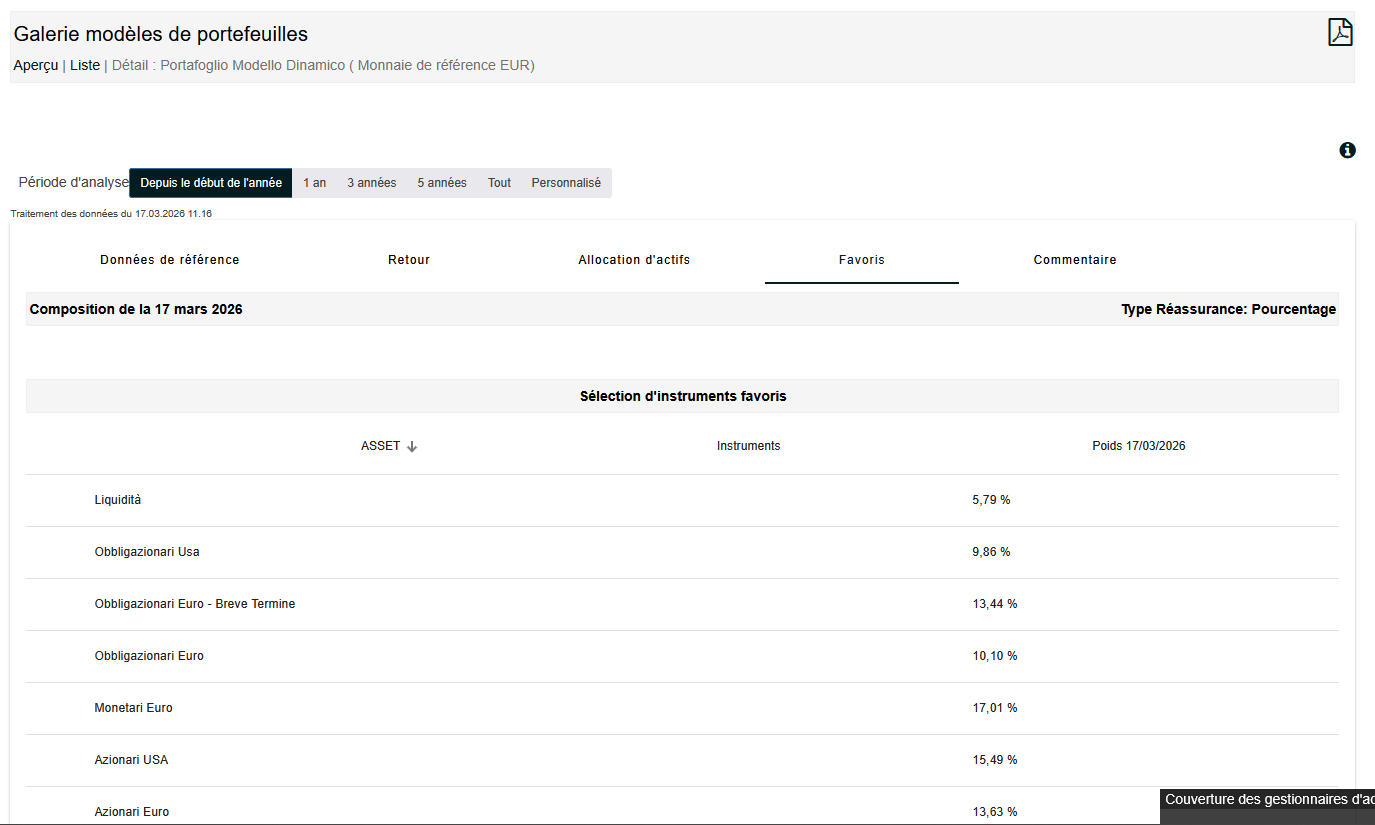This screenshot has width=1375, height=825.
Task: Select the 'Liquidità' asset row
Action: (x=118, y=500)
